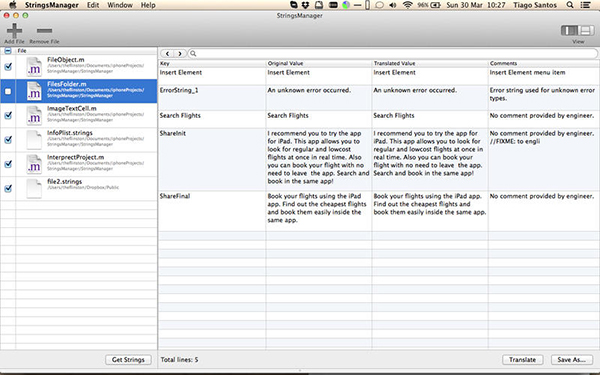Select the file2.strings file name
Viewport: 600px width, 375px height.
[64, 181]
